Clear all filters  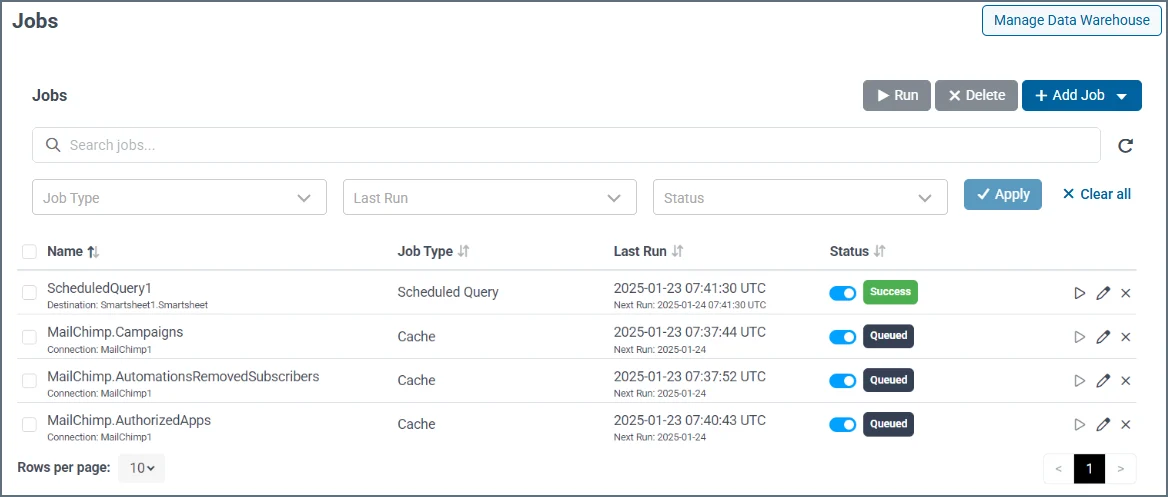[x=1096, y=194]
